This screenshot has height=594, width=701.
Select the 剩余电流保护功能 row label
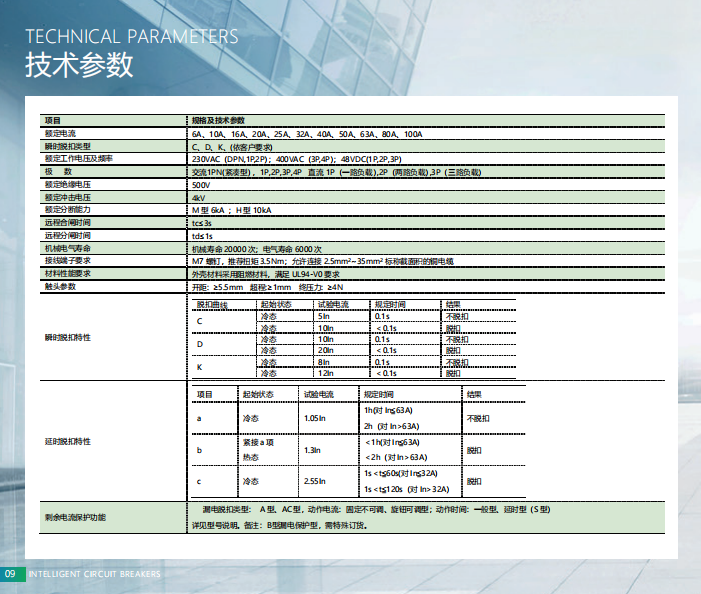pos(73,518)
